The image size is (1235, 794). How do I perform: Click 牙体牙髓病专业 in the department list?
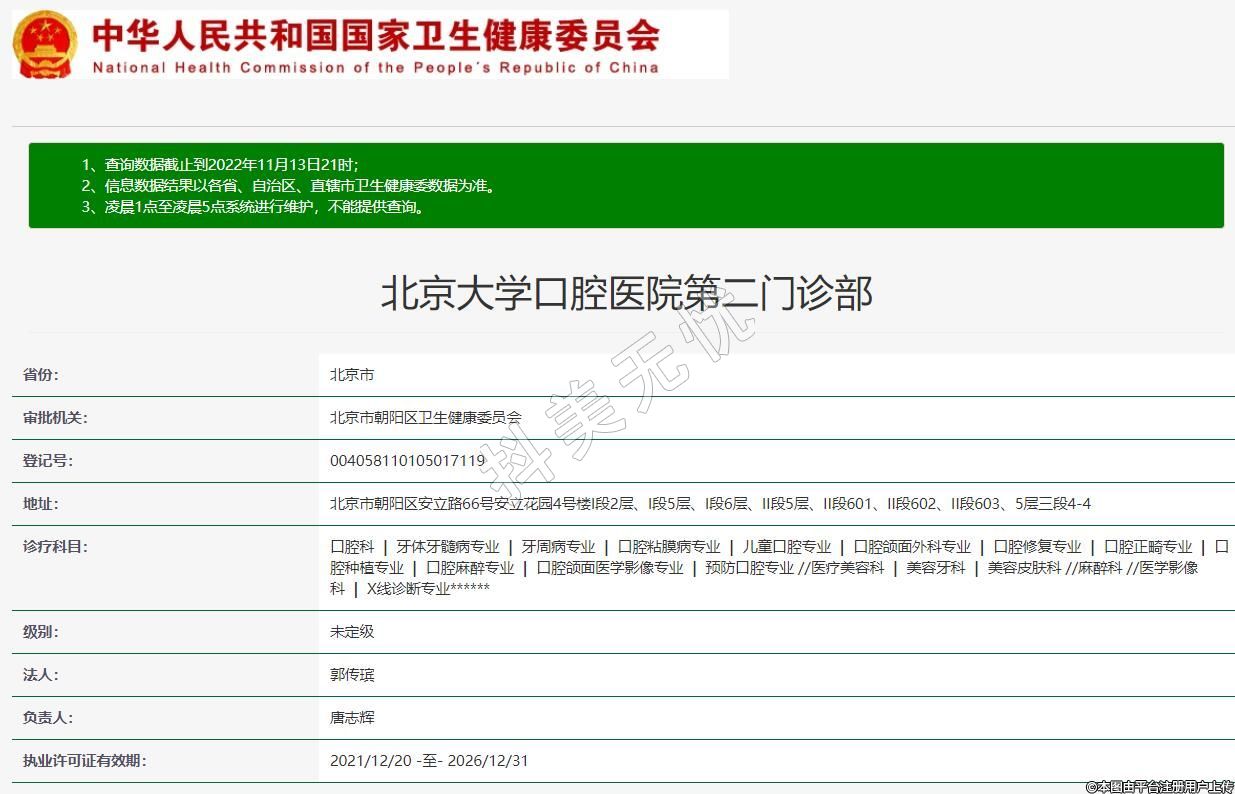[x=447, y=547]
